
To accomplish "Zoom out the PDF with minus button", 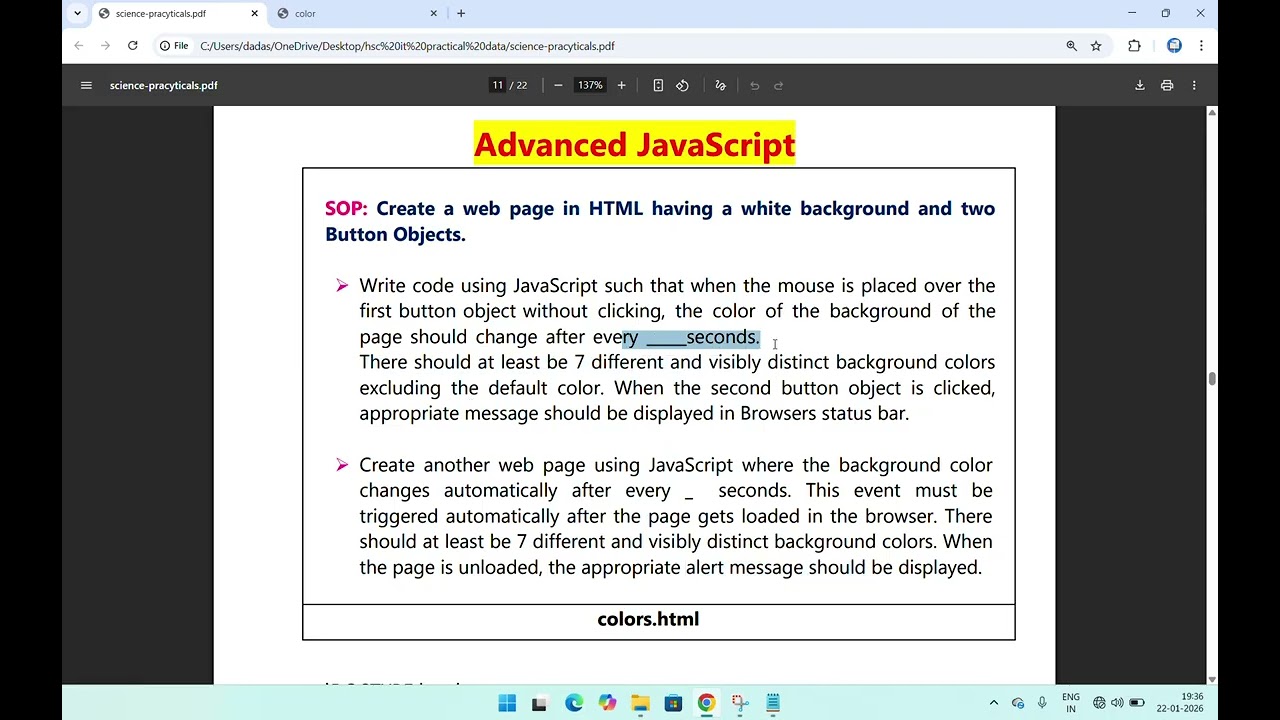I will click(x=558, y=85).
